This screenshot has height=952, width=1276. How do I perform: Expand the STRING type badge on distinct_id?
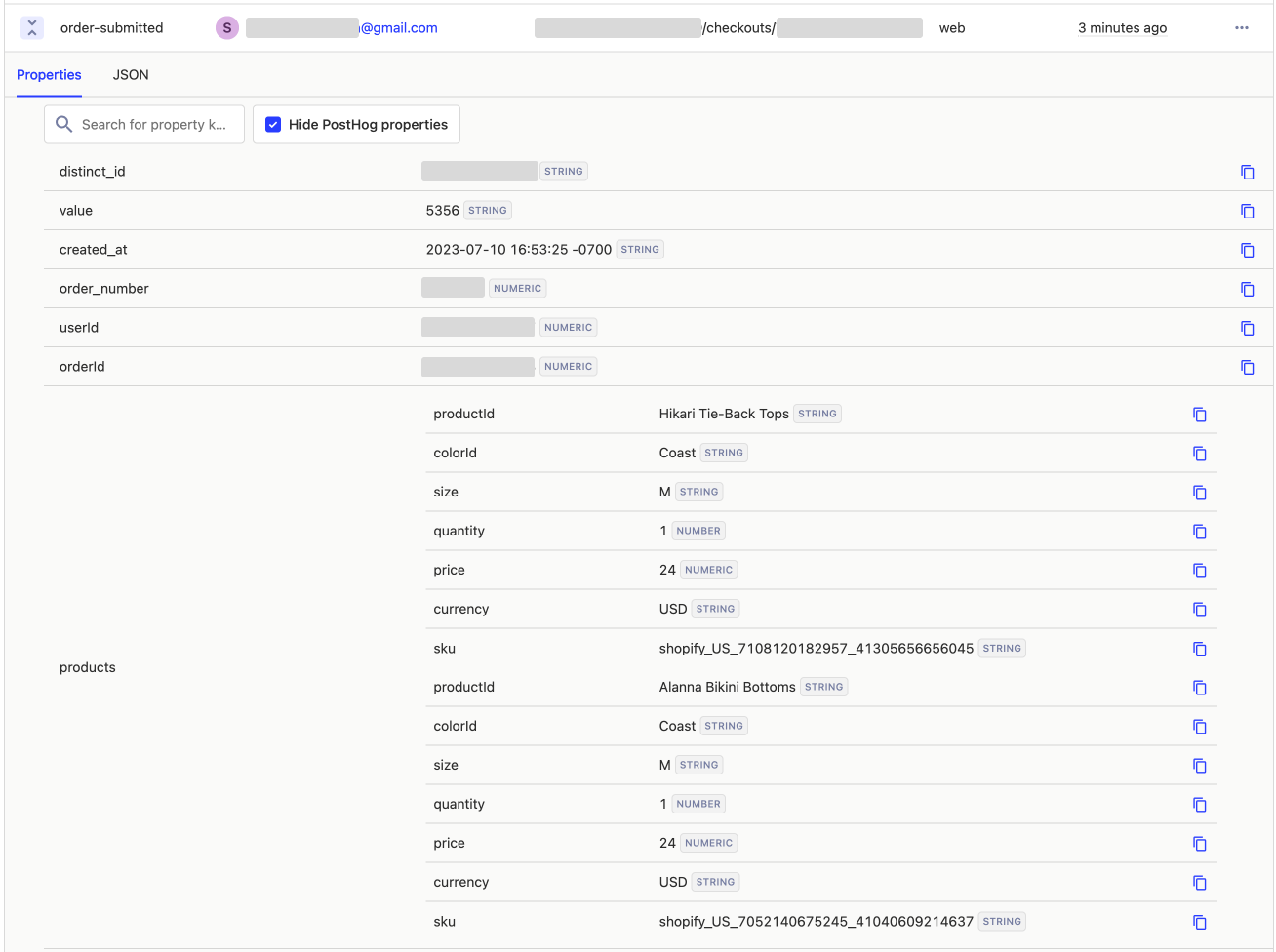pos(564,171)
